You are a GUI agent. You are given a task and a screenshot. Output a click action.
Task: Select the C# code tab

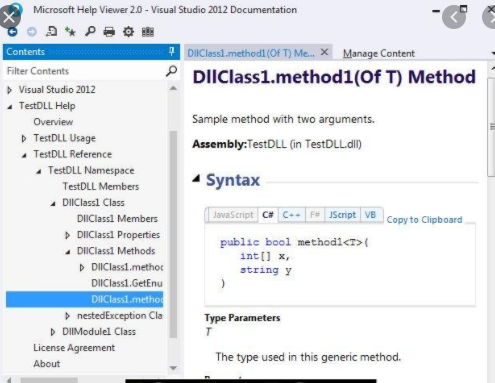pos(268,215)
